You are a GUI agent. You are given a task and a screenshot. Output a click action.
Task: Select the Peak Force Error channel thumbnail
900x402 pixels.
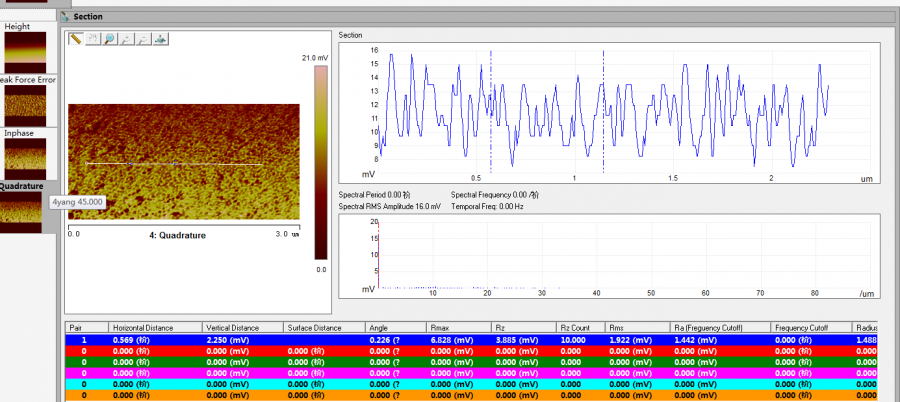[24, 104]
